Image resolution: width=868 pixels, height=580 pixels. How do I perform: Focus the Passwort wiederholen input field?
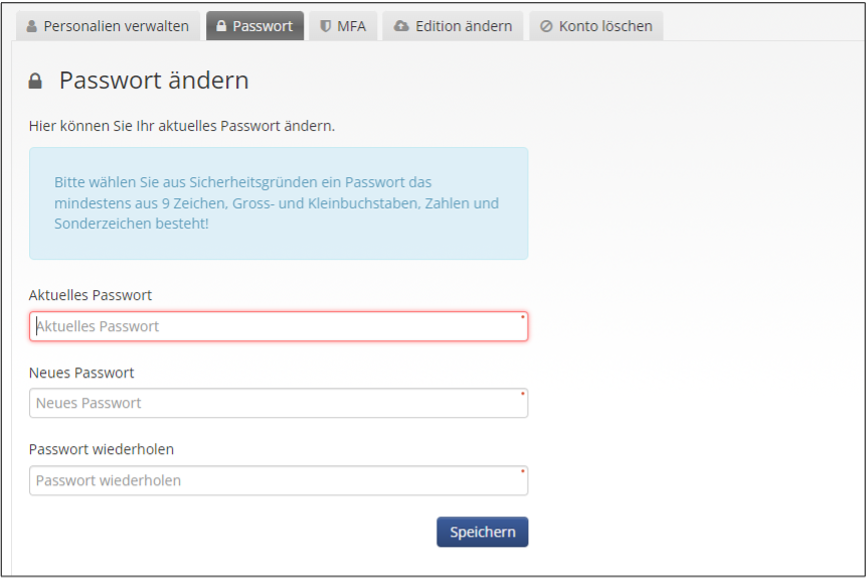coord(278,480)
